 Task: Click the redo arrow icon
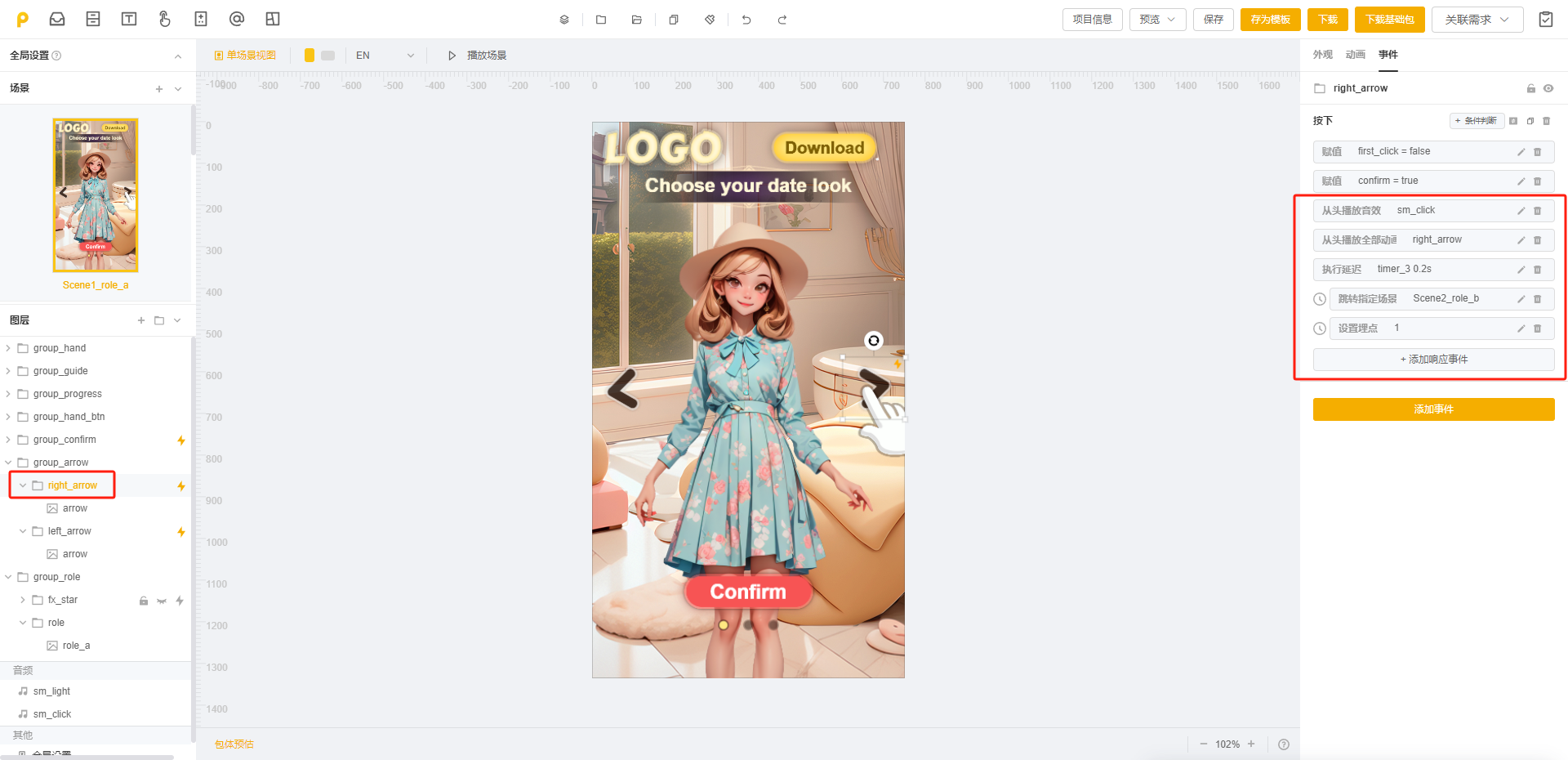(782, 20)
